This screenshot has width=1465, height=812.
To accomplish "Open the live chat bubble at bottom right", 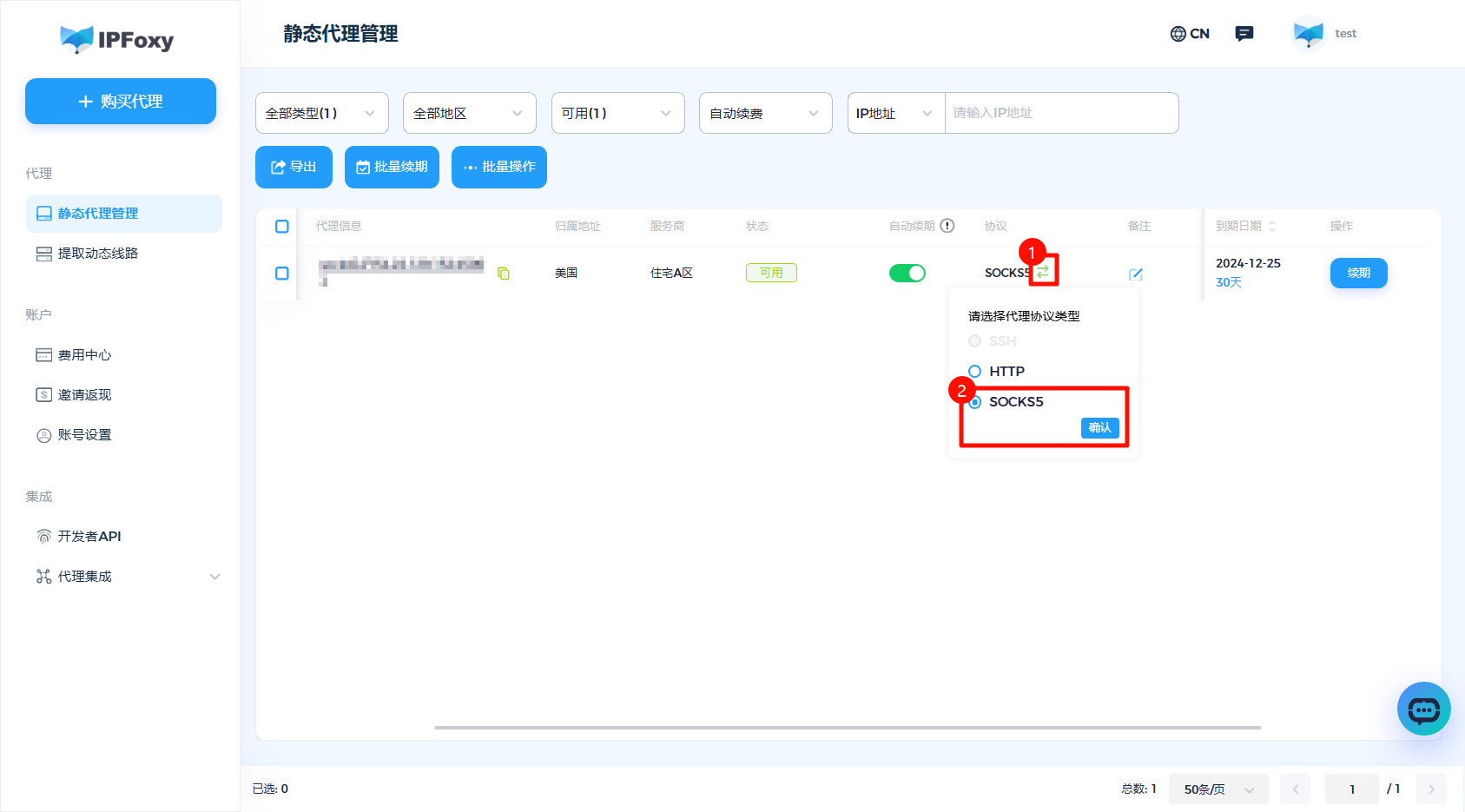I will pyautogui.click(x=1423, y=709).
